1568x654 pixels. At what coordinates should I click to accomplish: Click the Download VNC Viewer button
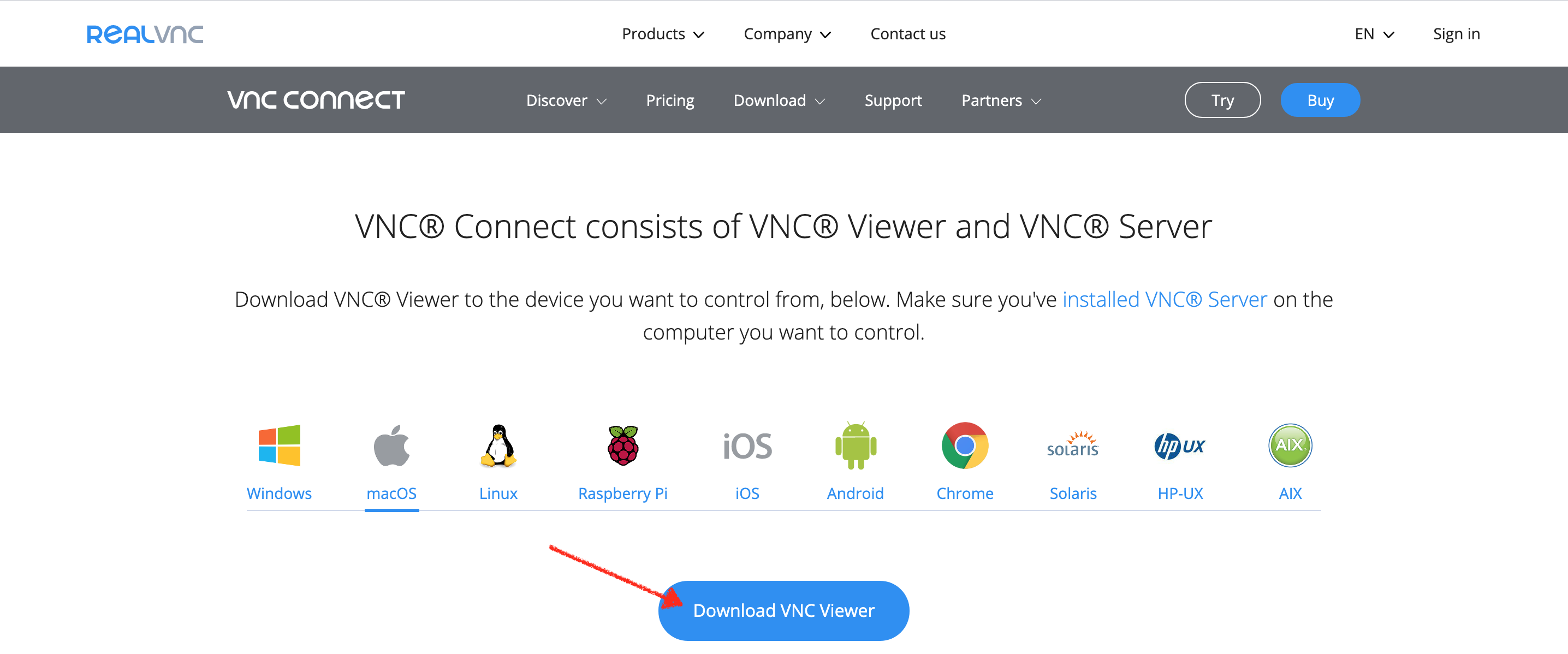[x=783, y=610]
